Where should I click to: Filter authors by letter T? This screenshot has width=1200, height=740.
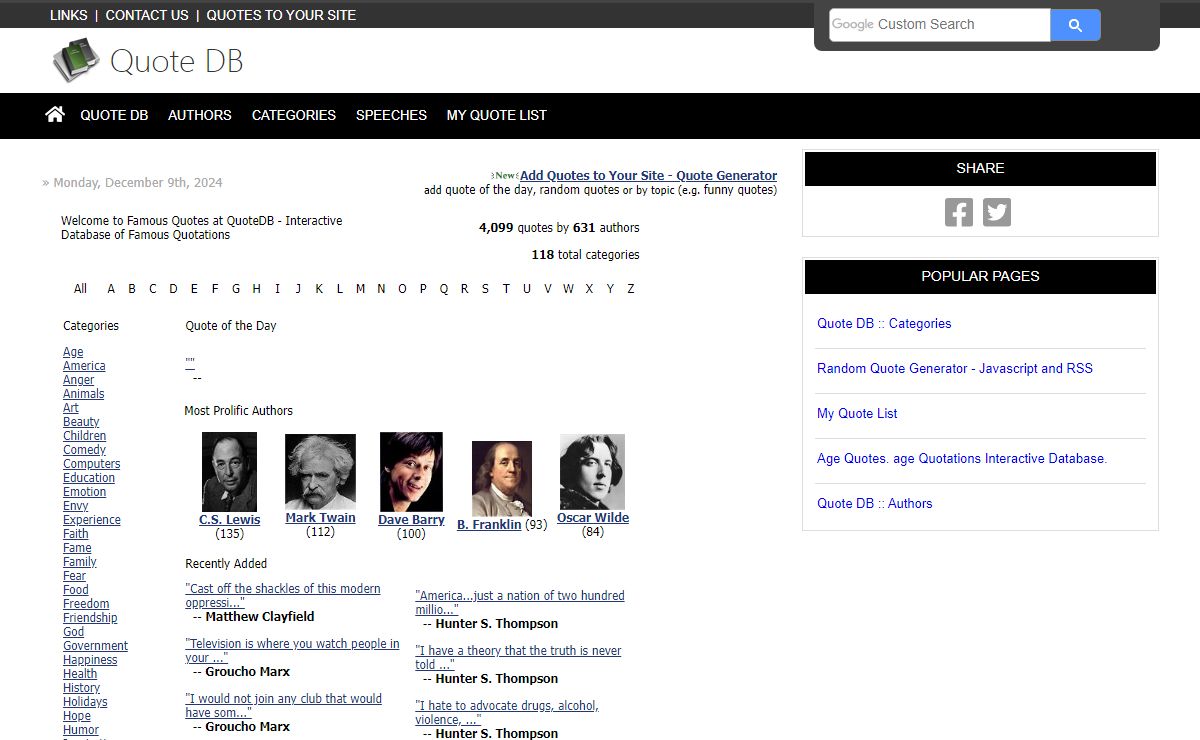click(506, 289)
